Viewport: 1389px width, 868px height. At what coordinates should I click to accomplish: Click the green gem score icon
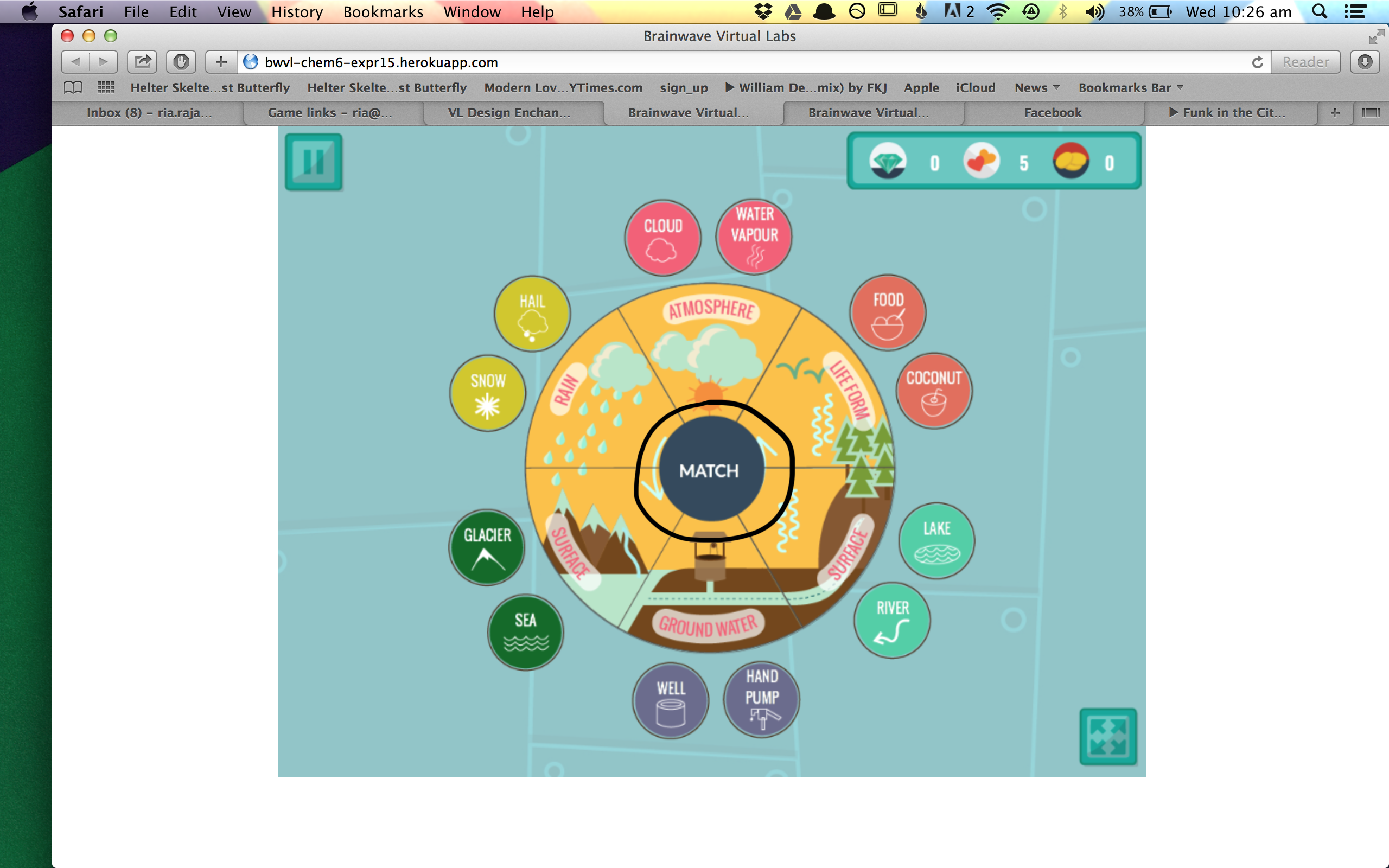[x=888, y=161]
